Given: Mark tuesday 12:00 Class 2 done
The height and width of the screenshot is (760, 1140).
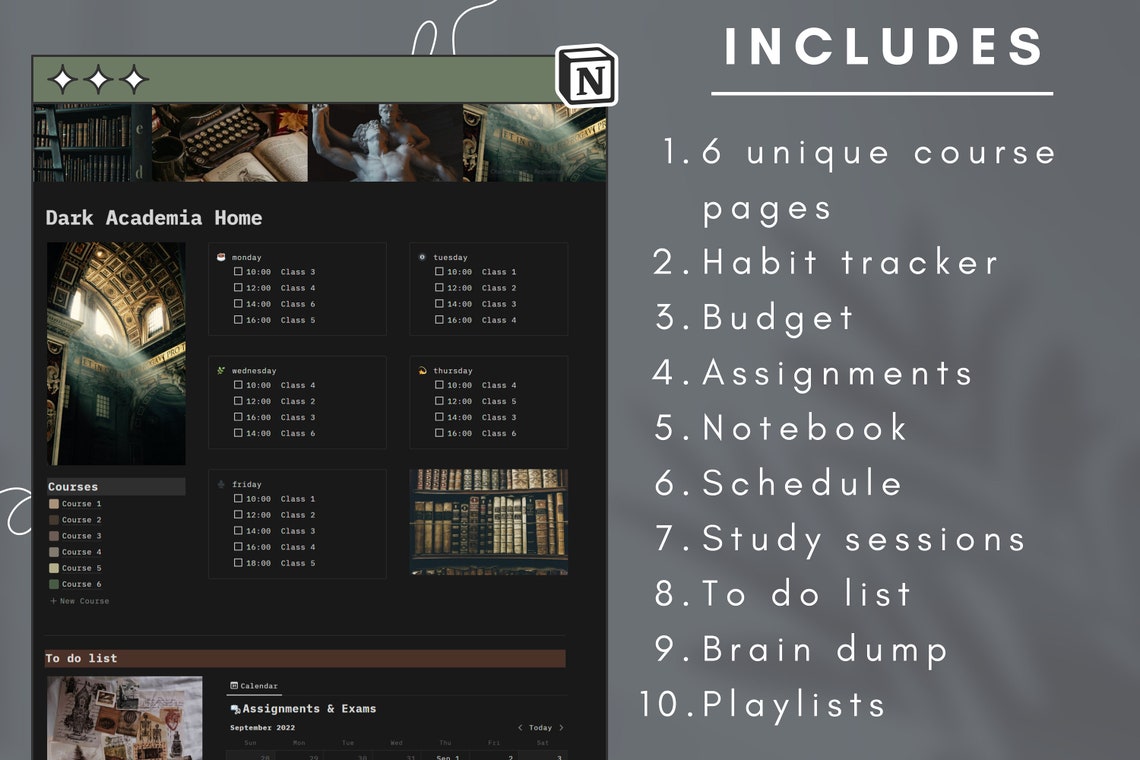Looking at the screenshot, I should coord(439,287).
